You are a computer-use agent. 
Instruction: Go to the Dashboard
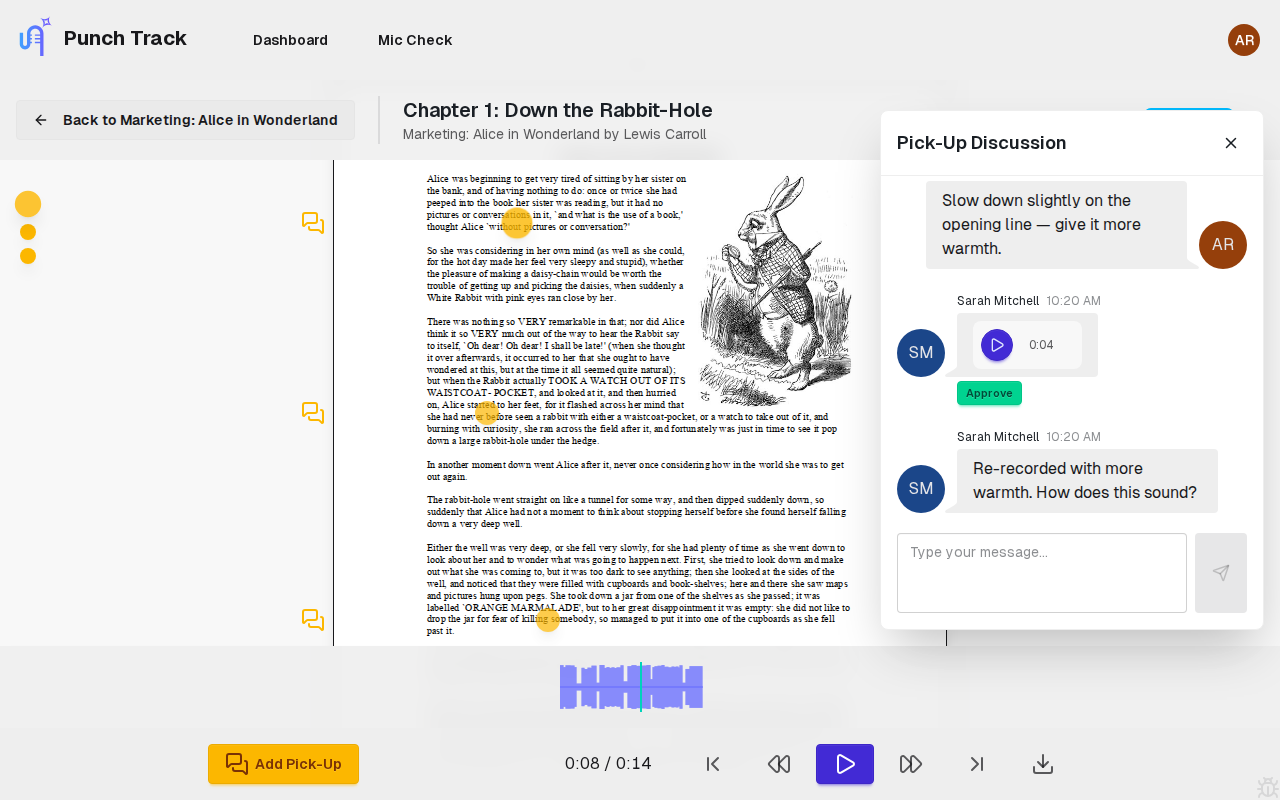(290, 40)
